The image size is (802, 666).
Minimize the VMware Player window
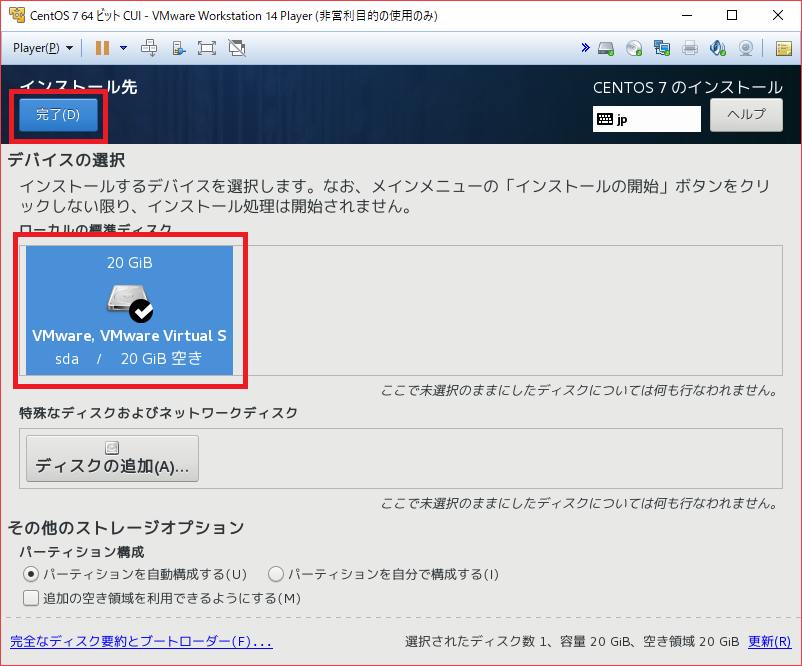point(687,15)
